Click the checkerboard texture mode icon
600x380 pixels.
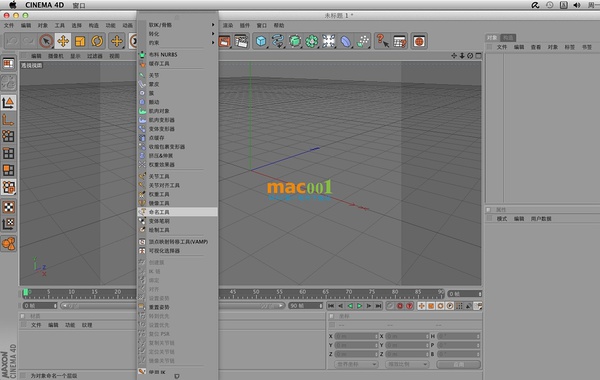8,207
